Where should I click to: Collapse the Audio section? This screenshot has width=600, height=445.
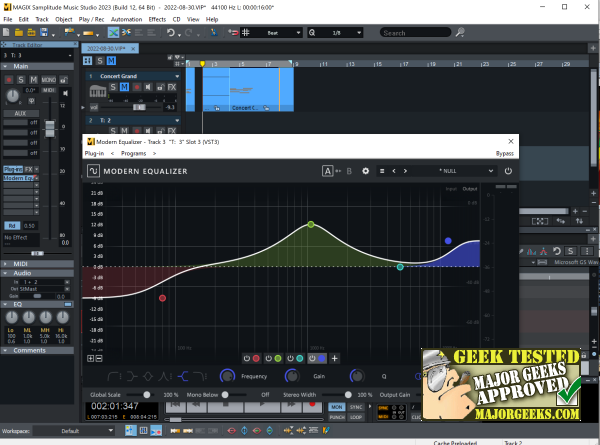click(x=5, y=273)
